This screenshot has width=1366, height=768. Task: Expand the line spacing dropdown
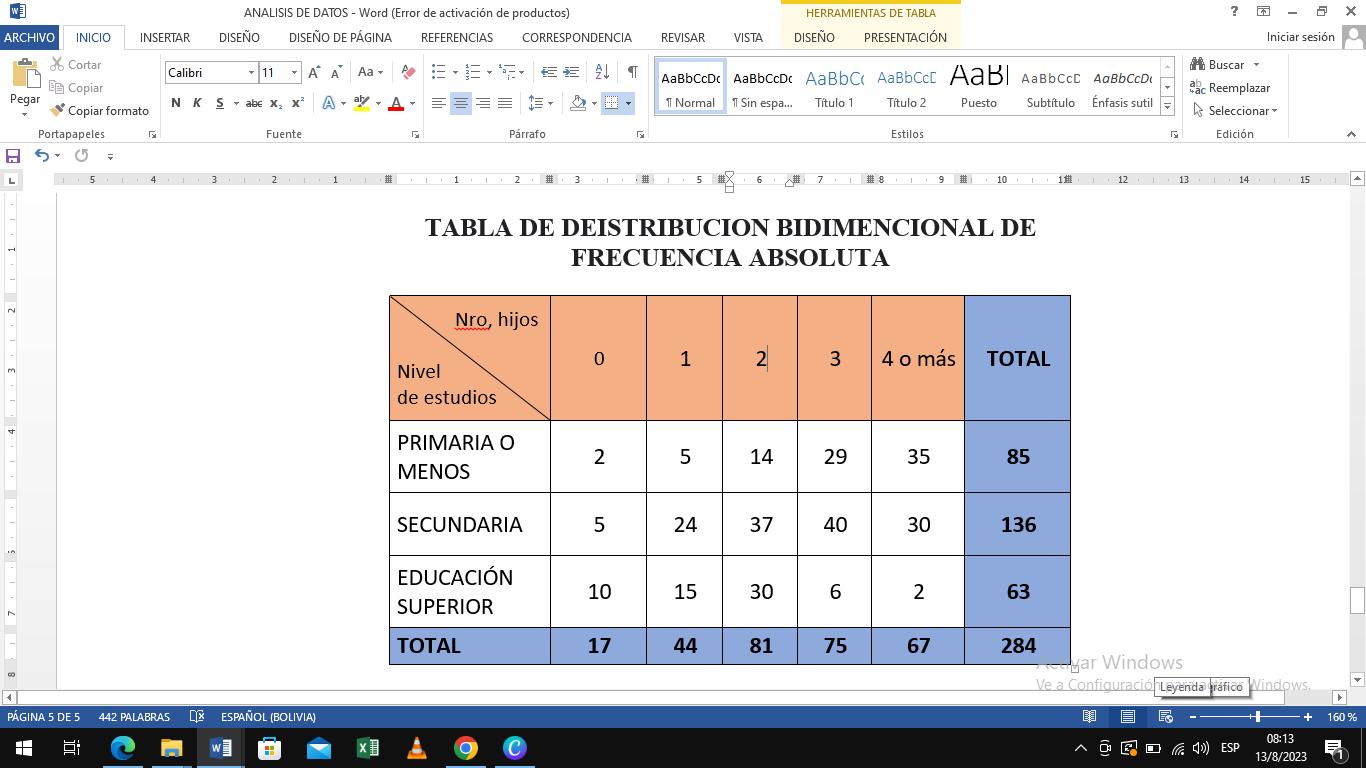550,103
